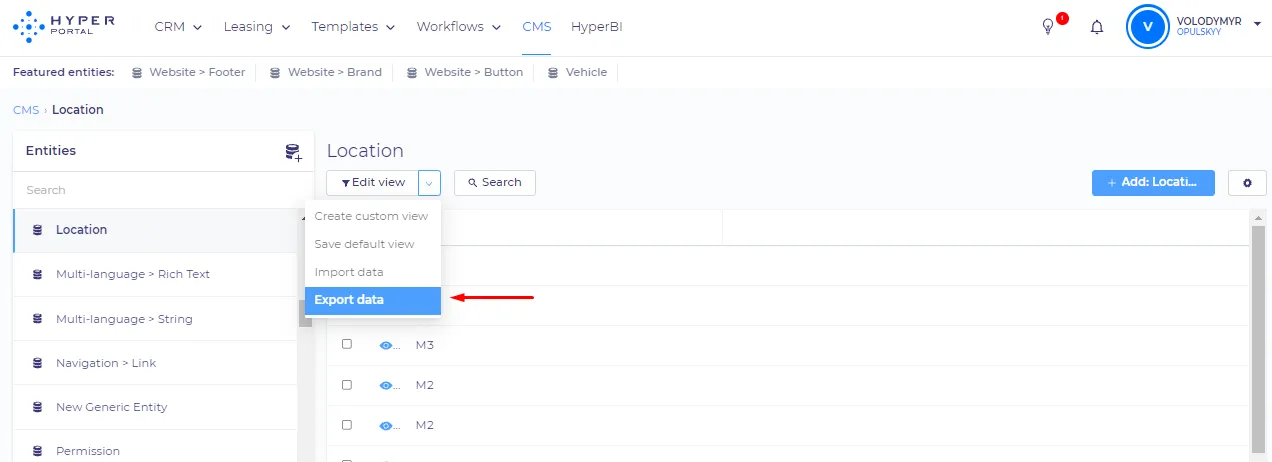Expand the Templates menu
Image resolution: width=1272 pixels, height=462 pixels.
[x=353, y=27]
